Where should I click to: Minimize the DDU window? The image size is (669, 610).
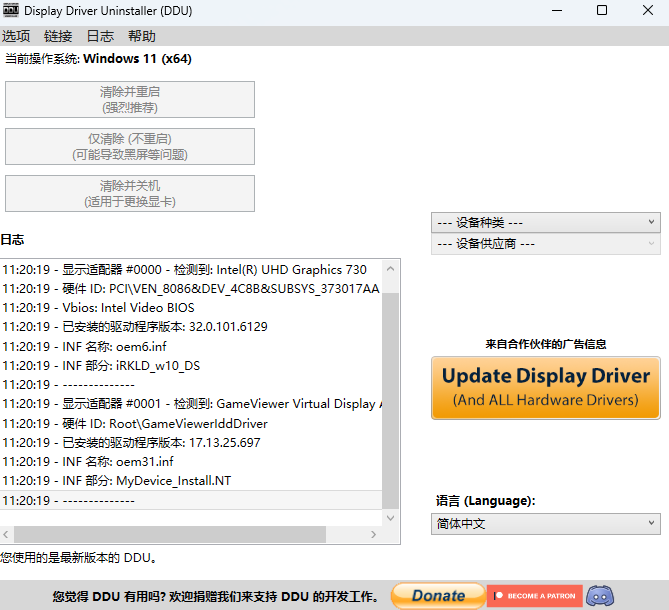555,10
